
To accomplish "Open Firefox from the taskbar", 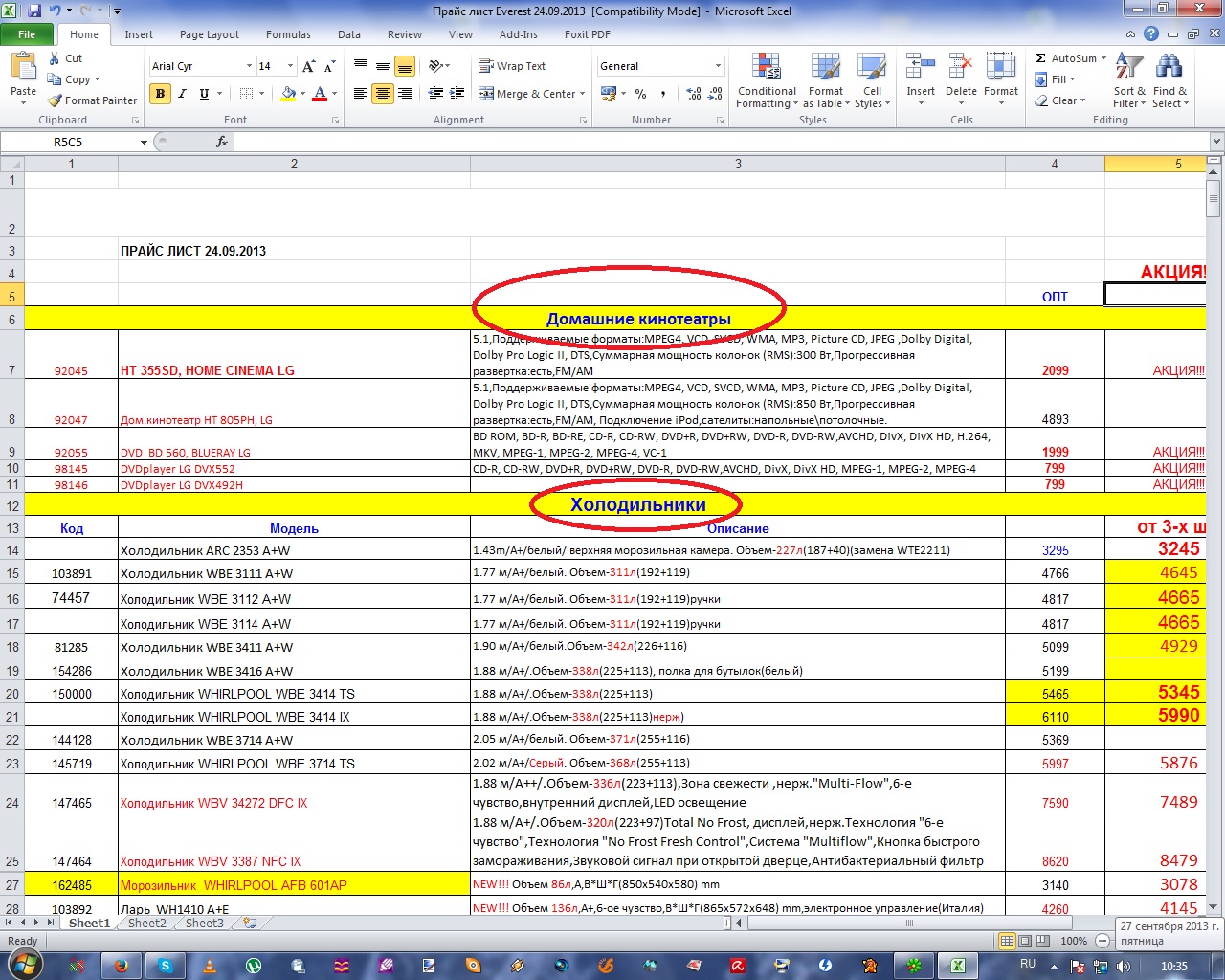I will tap(122, 966).
